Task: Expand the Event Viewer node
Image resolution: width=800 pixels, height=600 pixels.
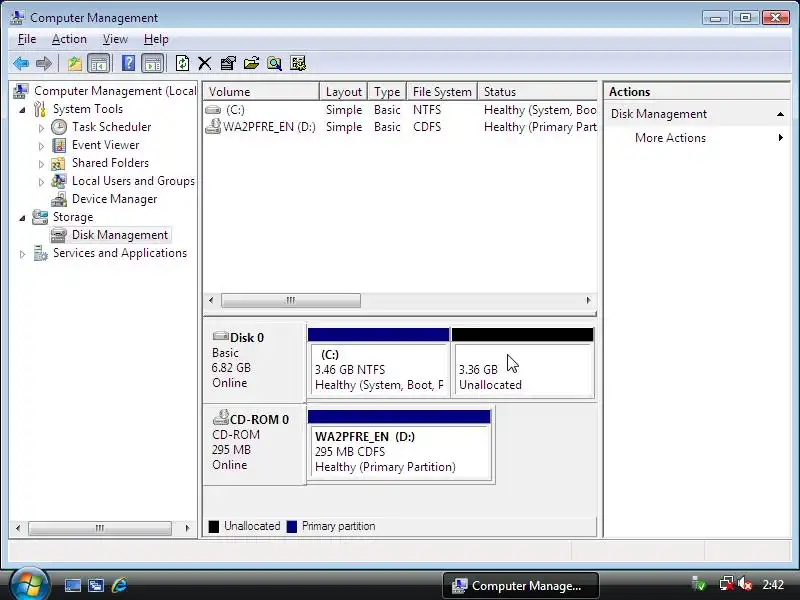Action: coord(41,146)
